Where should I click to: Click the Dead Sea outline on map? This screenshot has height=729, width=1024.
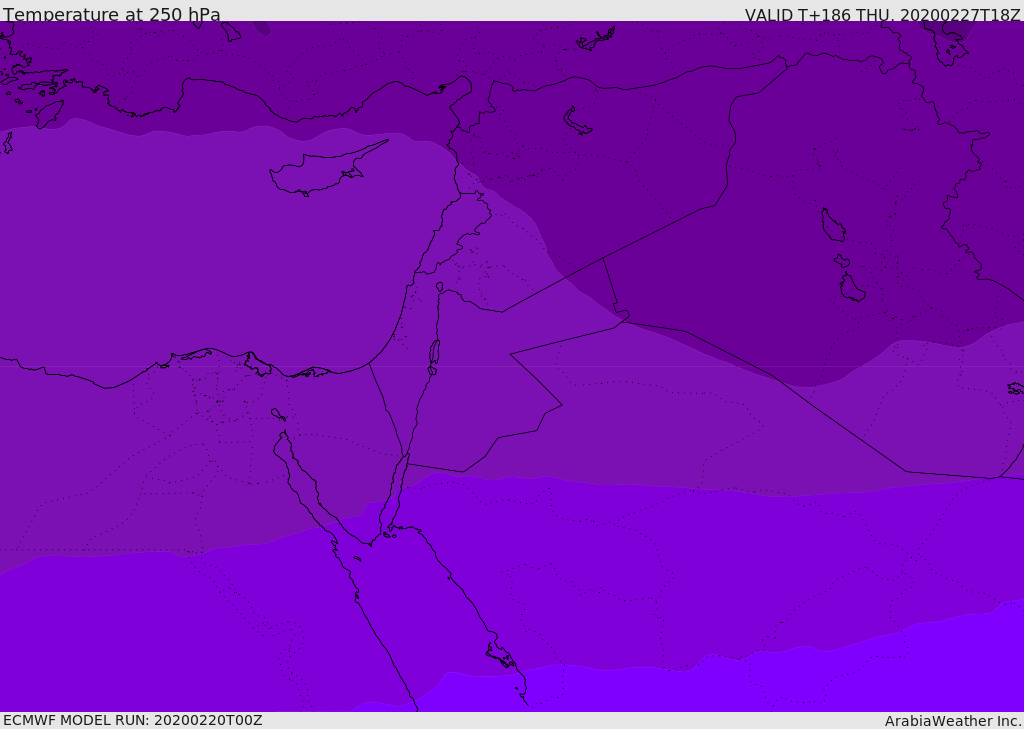point(434,353)
